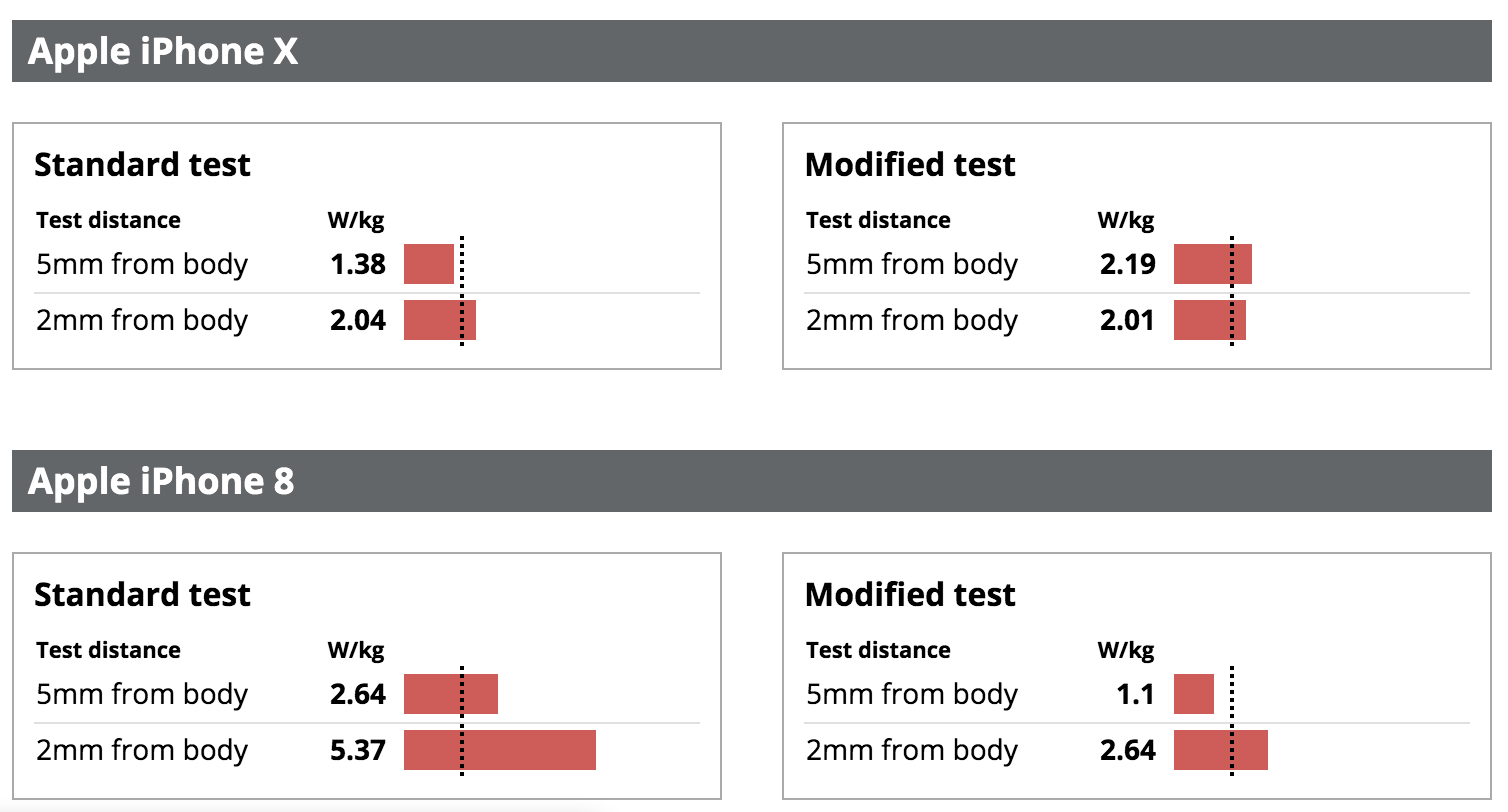Click the 2.19 W/kg red bar
The height and width of the screenshot is (812, 1508).
(1213, 264)
